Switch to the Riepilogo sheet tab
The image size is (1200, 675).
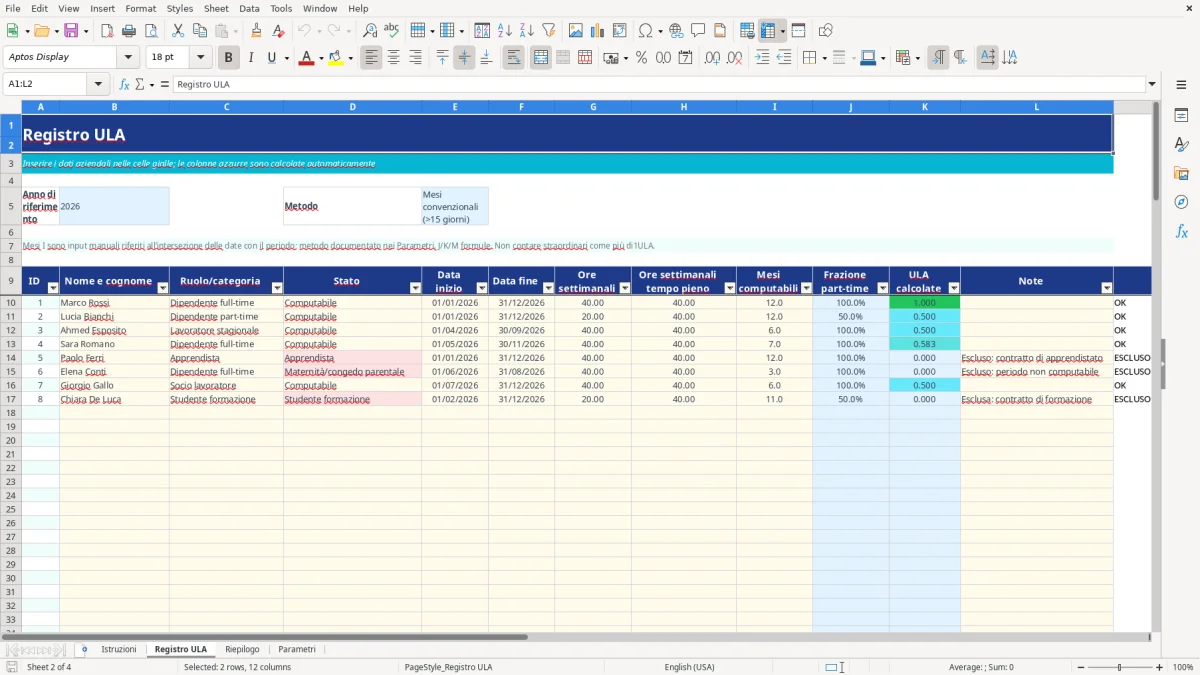[242, 649]
